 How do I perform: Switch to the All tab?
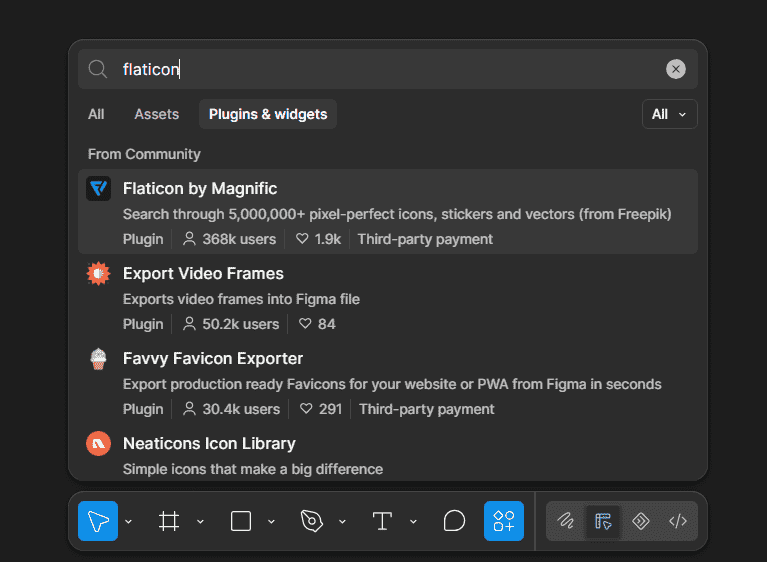96,114
